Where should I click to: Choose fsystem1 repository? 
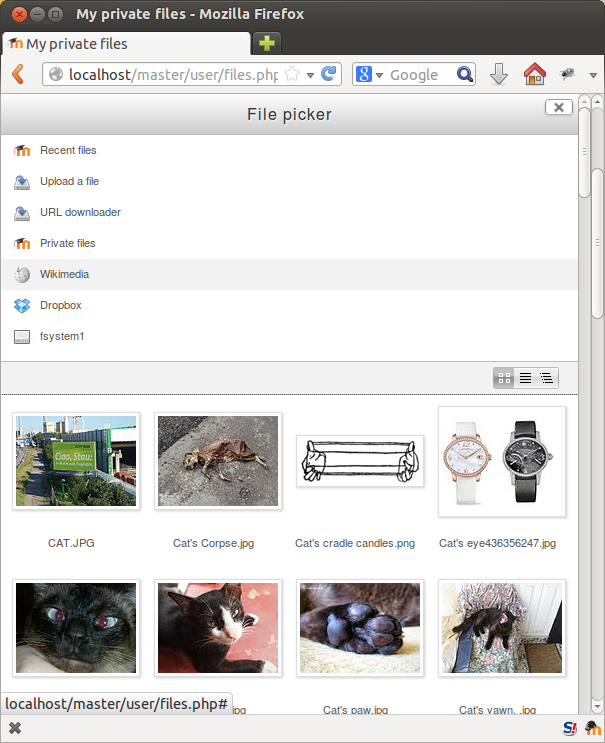click(289, 336)
